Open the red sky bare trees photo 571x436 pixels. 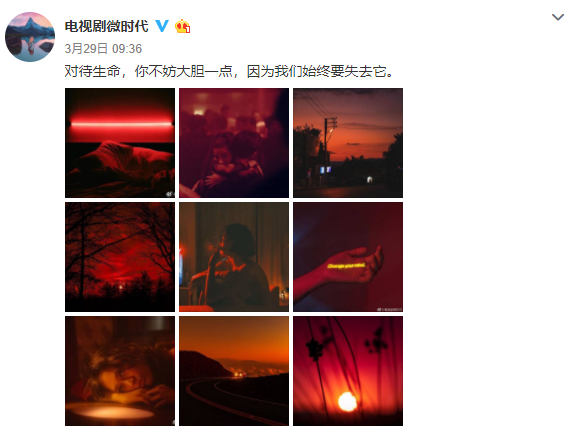(120, 257)
